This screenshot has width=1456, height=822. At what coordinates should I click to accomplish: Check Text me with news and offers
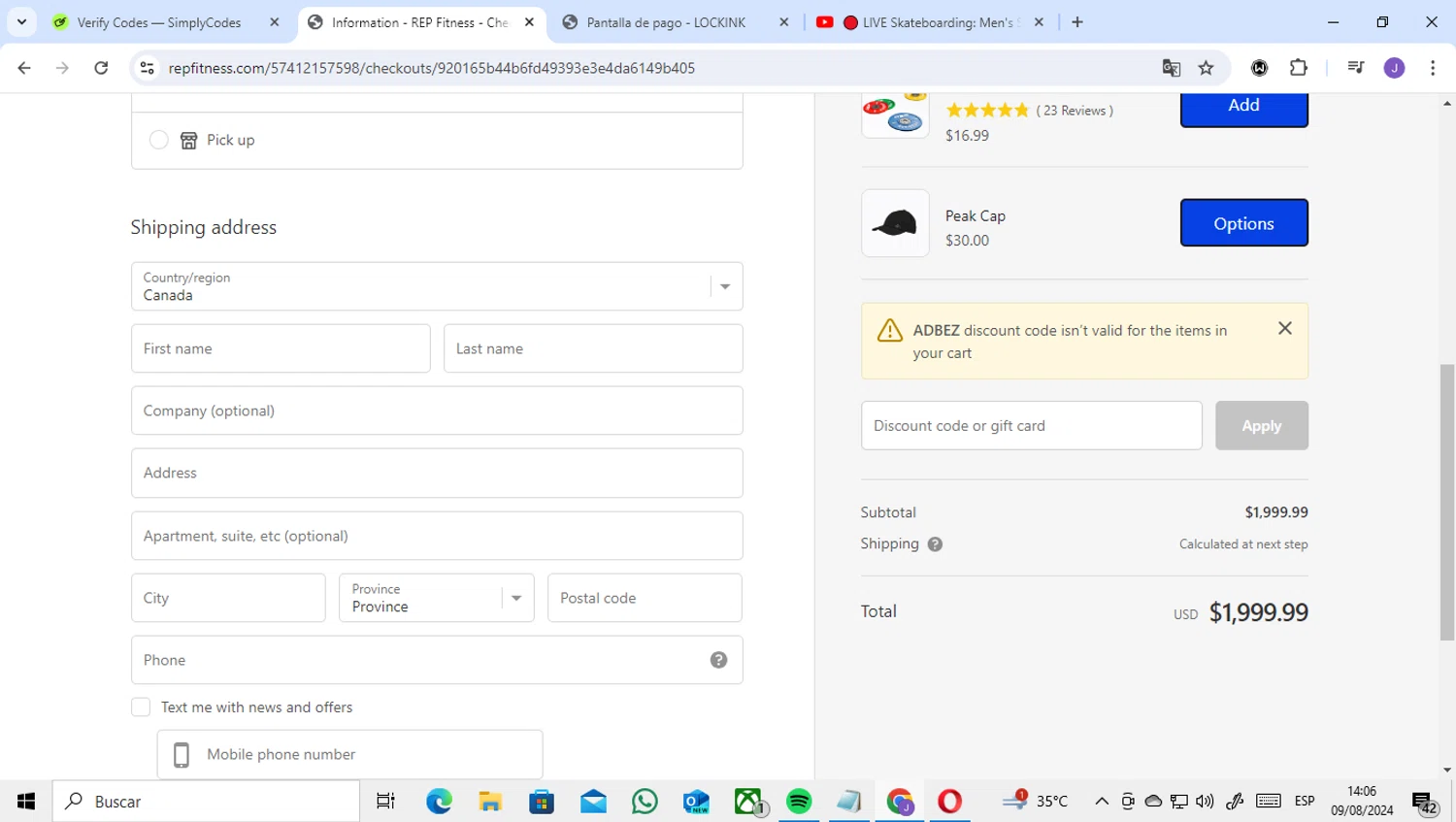pos(142,707)
